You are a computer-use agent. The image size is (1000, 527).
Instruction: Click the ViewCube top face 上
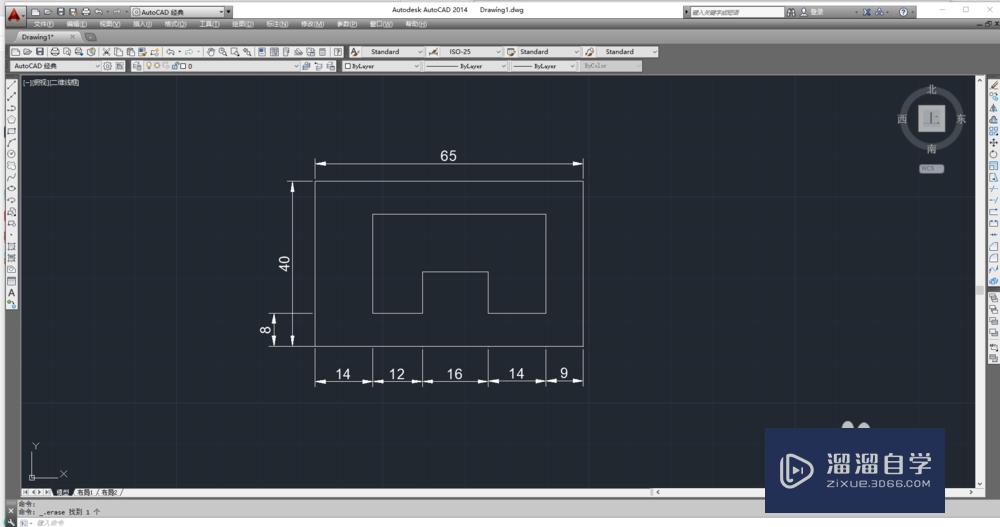[932, 119]
